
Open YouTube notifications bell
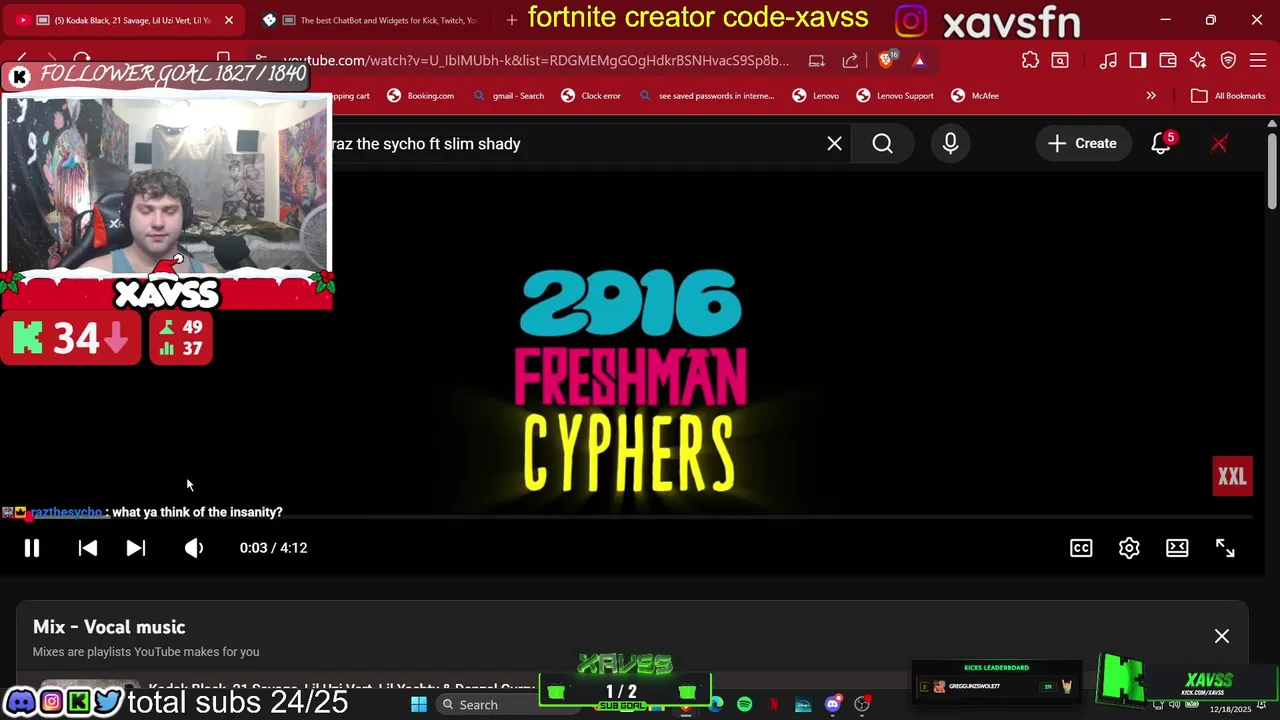[1161, 144]
